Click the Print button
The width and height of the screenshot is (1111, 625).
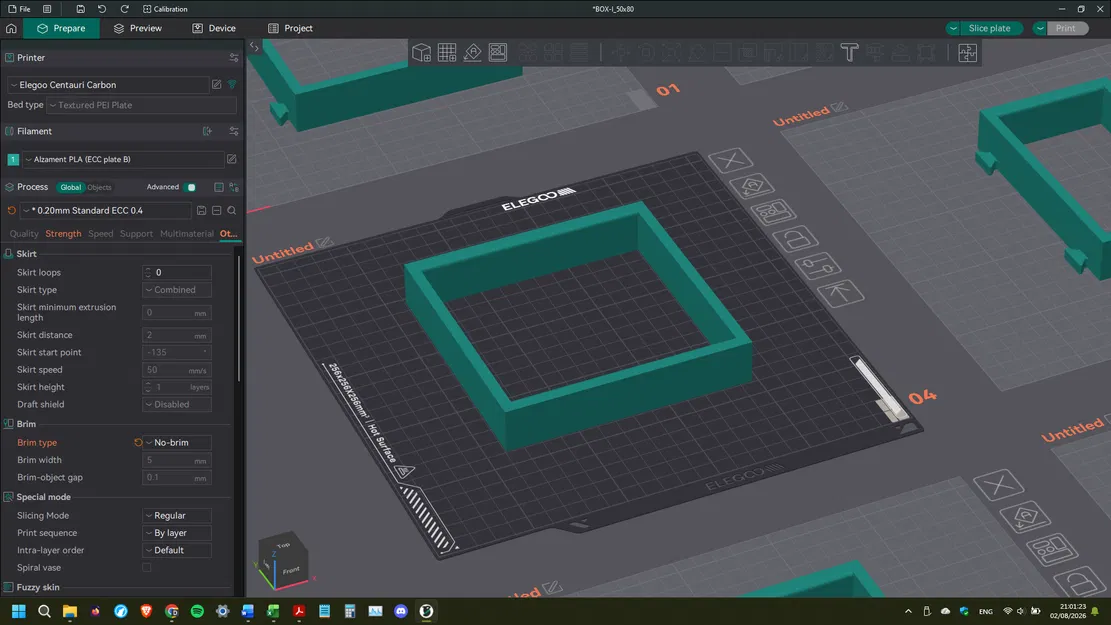pos(1066,28)
